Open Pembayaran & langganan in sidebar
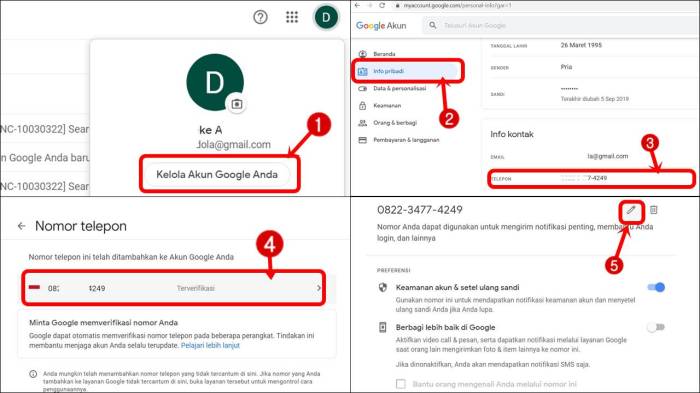Viewport: 700px width, 393px height. [x=406, y=140]
